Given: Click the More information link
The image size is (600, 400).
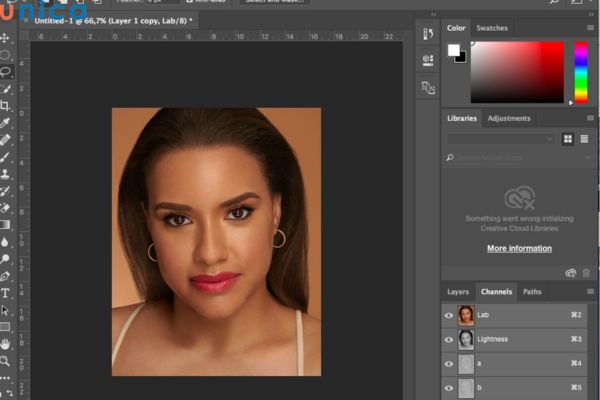Looking at the screenshot, I should tap(519, 248).
